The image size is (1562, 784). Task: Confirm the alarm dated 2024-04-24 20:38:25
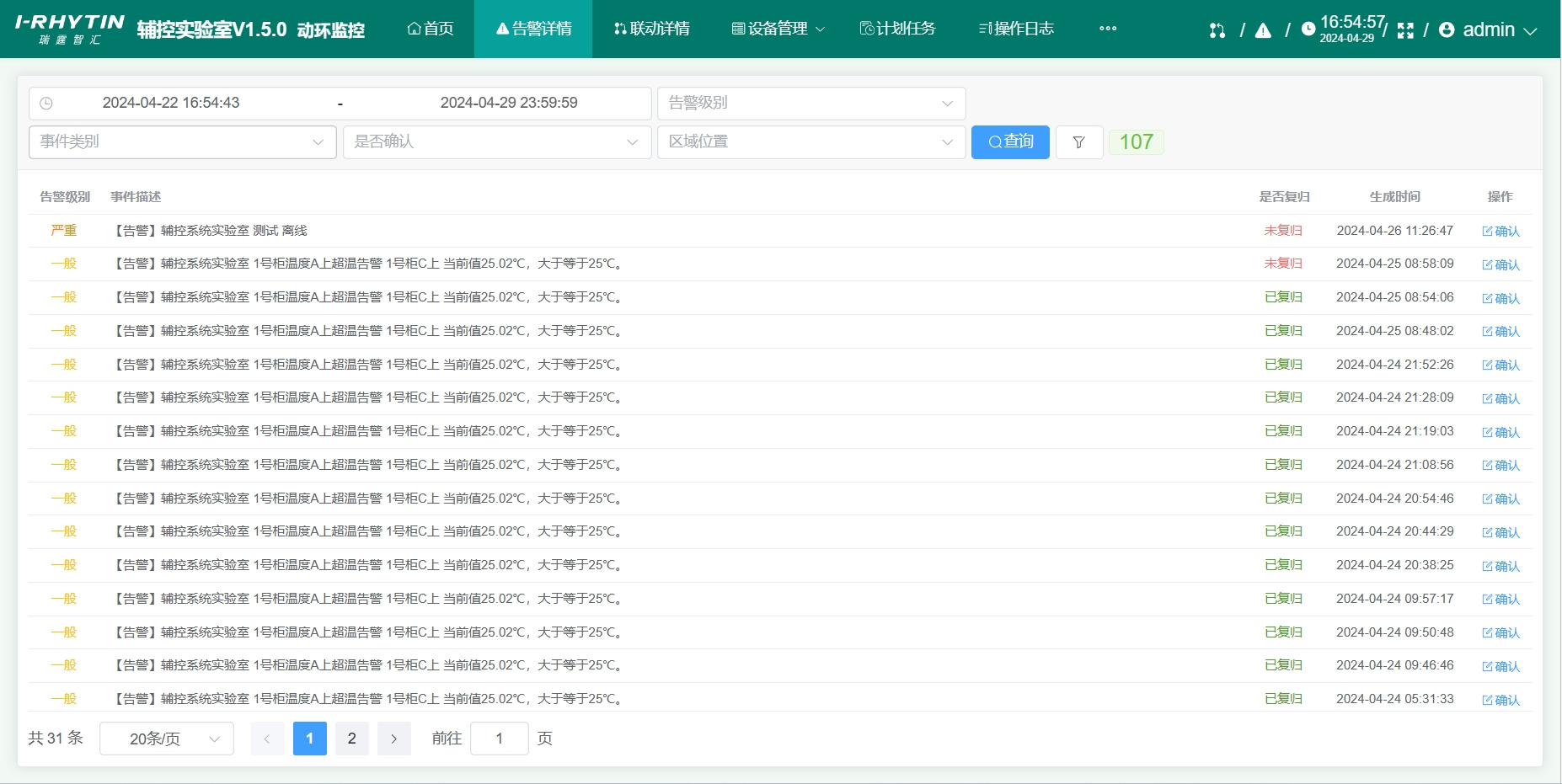coord(1500,567)
